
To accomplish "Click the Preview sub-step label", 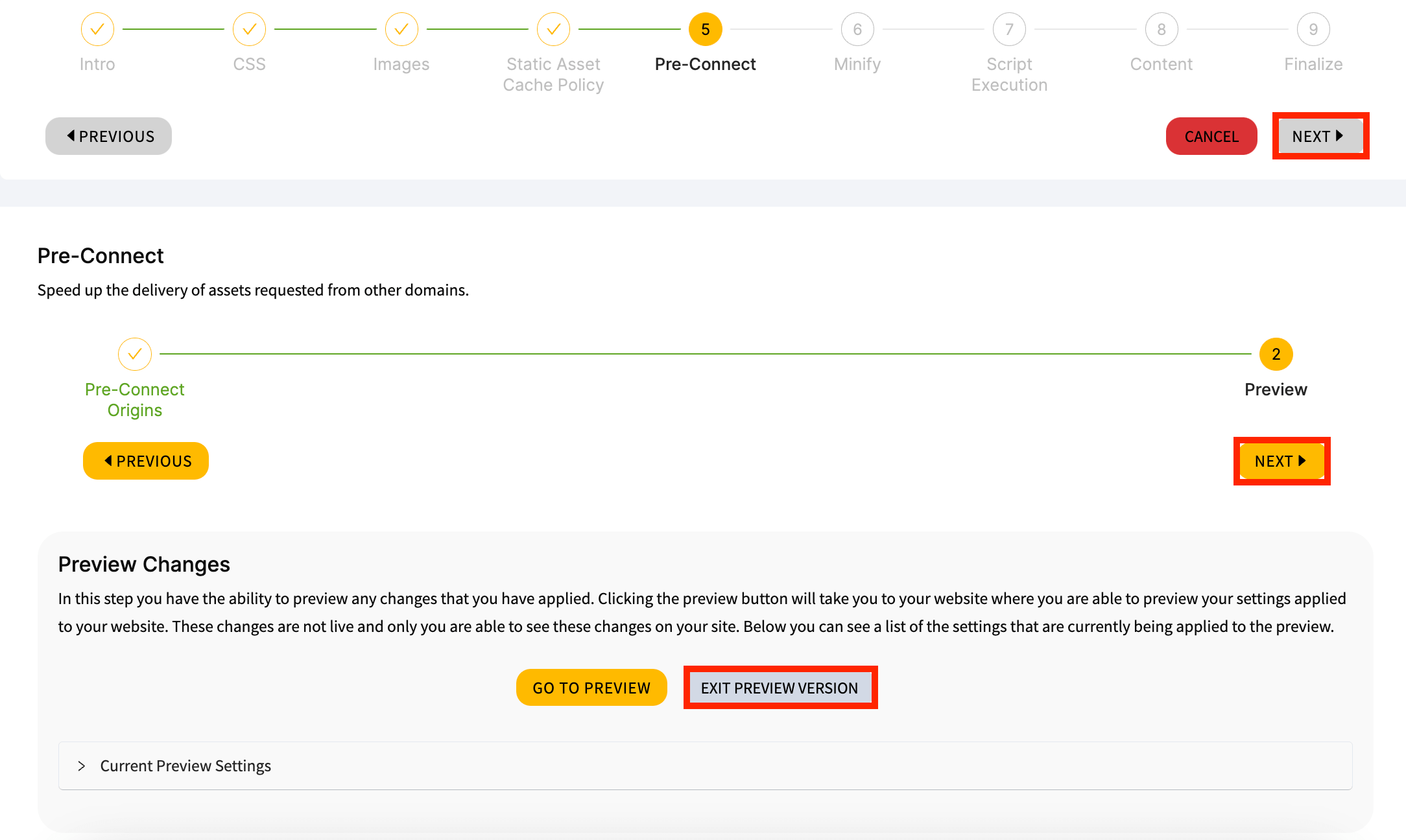I will 1276,390.
